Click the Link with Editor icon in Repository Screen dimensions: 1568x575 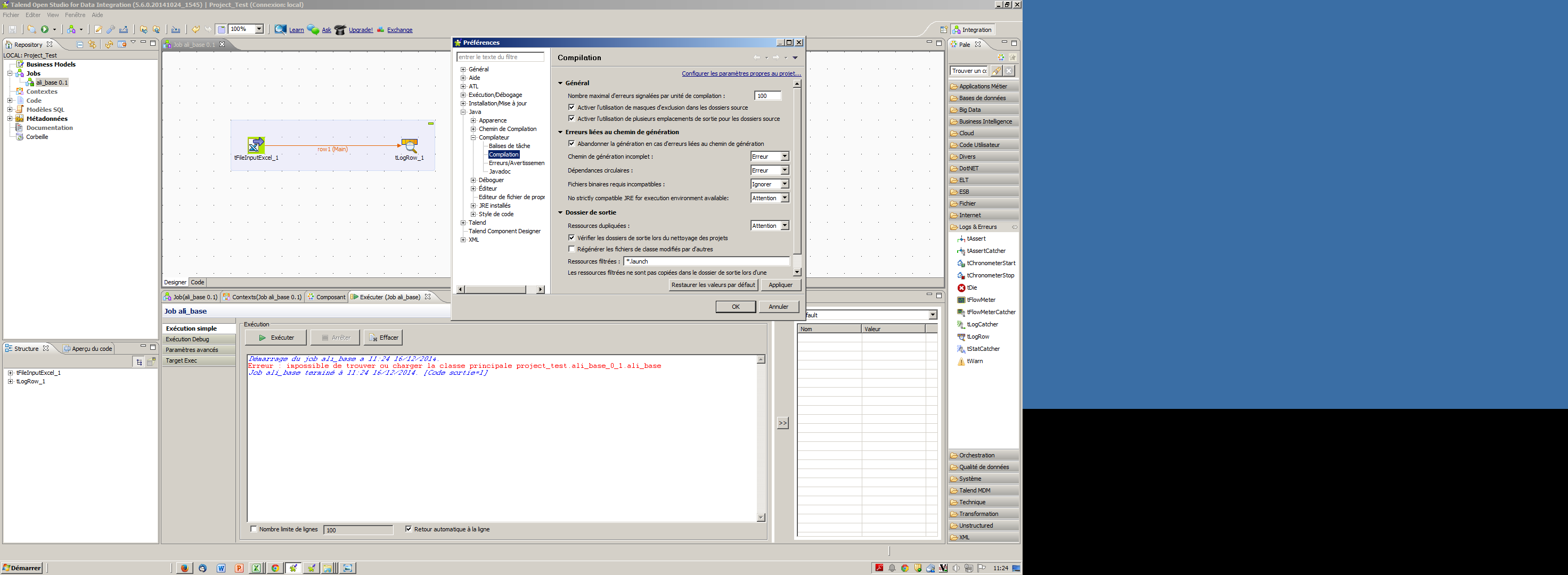93,44
